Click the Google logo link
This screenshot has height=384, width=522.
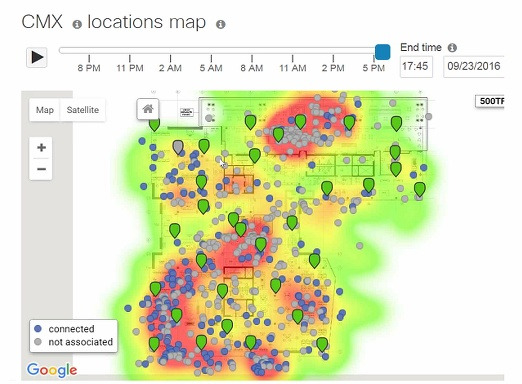[52, 370]
